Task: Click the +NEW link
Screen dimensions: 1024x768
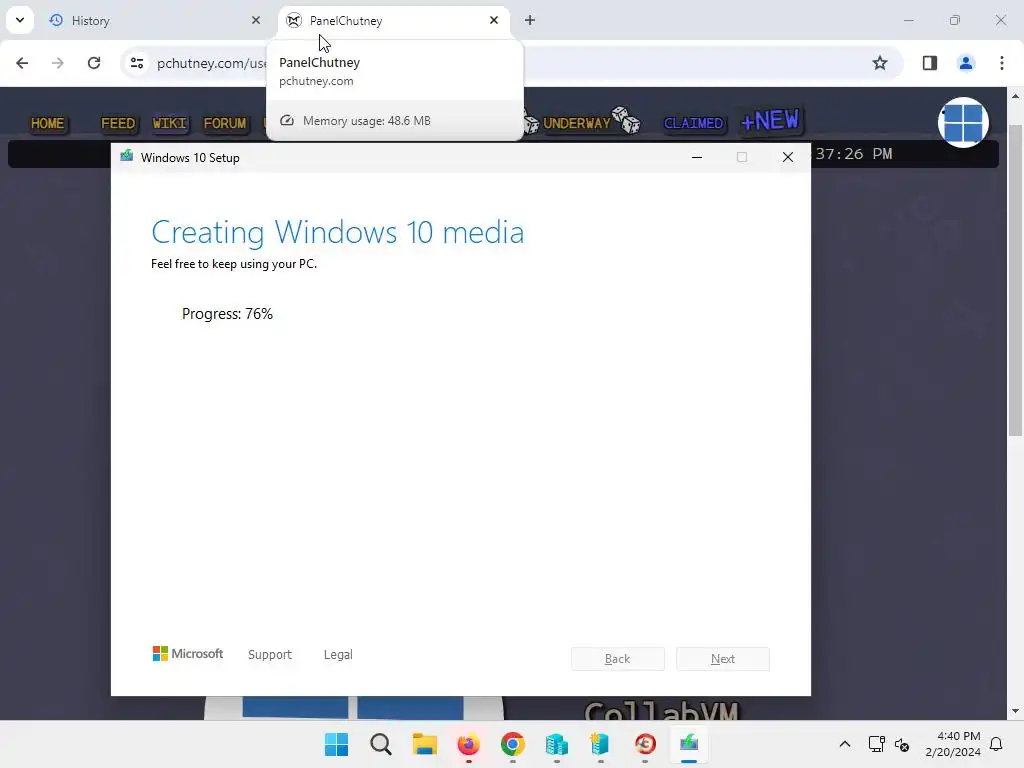Action: (770, 121)
